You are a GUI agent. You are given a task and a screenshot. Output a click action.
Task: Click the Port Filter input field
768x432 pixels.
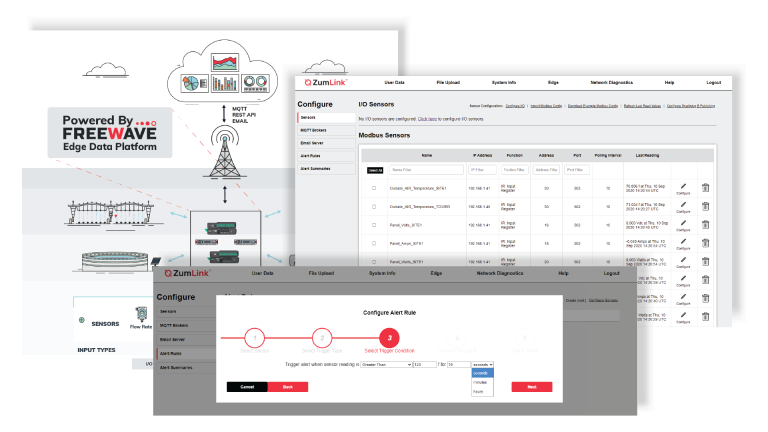click(577, 170)
